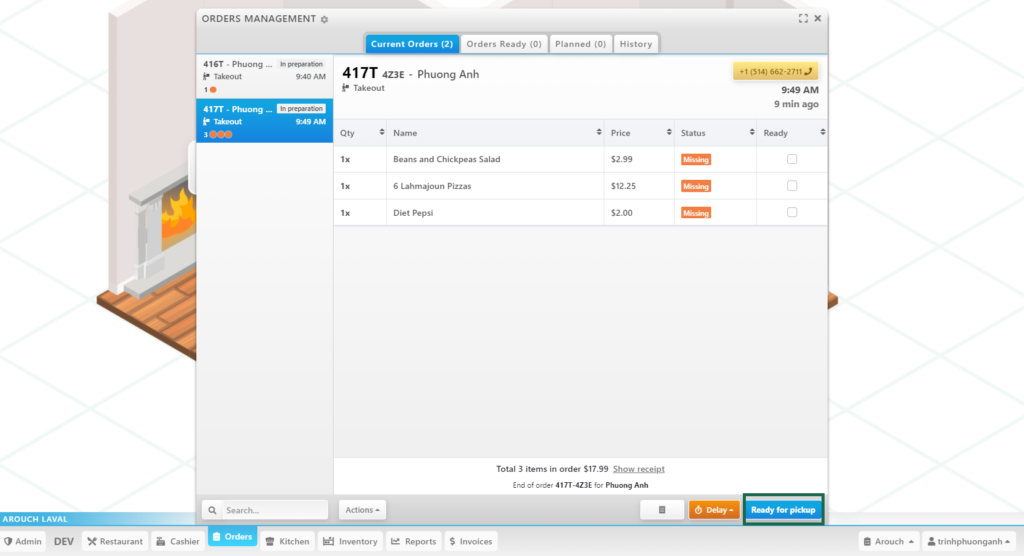
Task: Tick the Diet Pepsi ready checkbox
Action: pos(792,212)
